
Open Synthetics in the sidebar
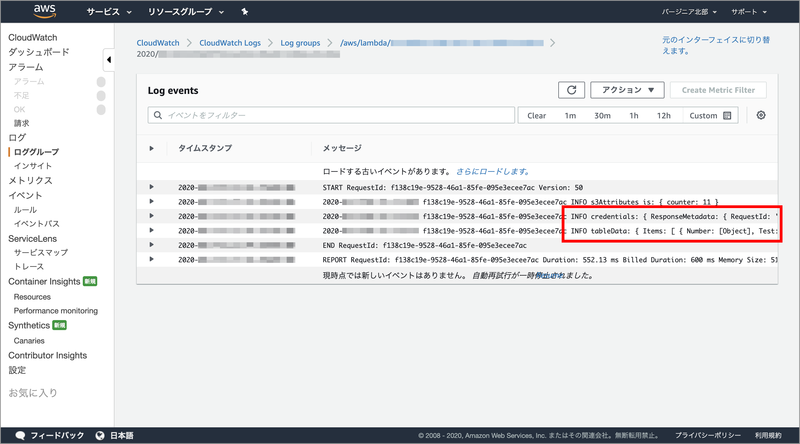[x=29, y=325]
